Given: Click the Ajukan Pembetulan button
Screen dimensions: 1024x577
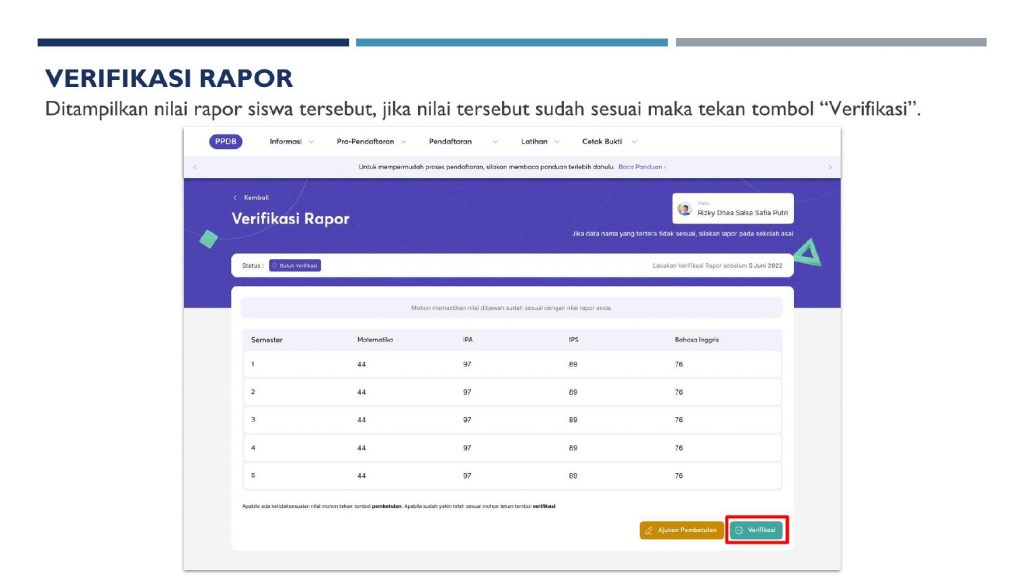Looking at the screenshot, I should [x=681, y=530].
